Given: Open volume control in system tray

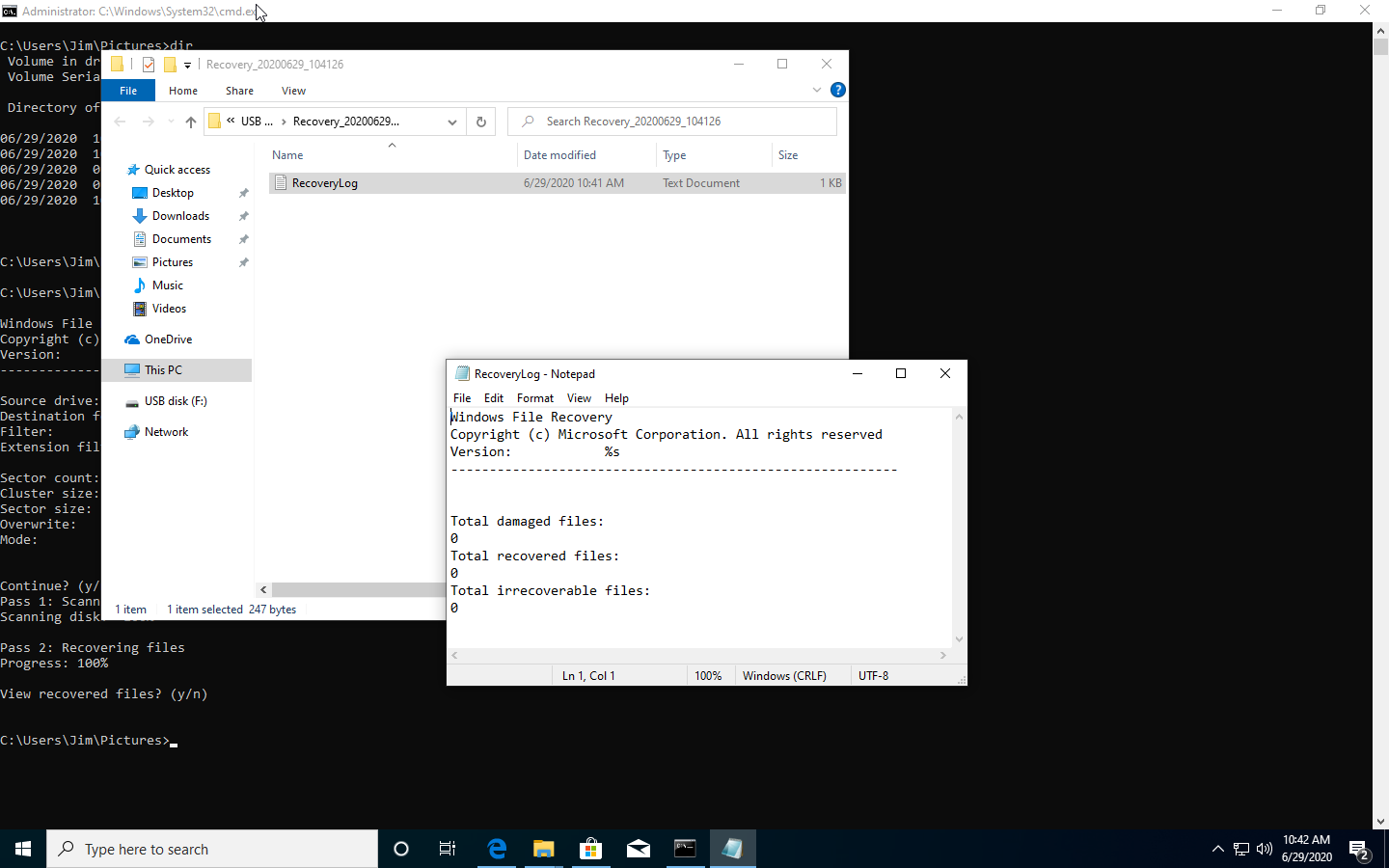Looking at the screenshot, I should click(x=1265, y=849).
